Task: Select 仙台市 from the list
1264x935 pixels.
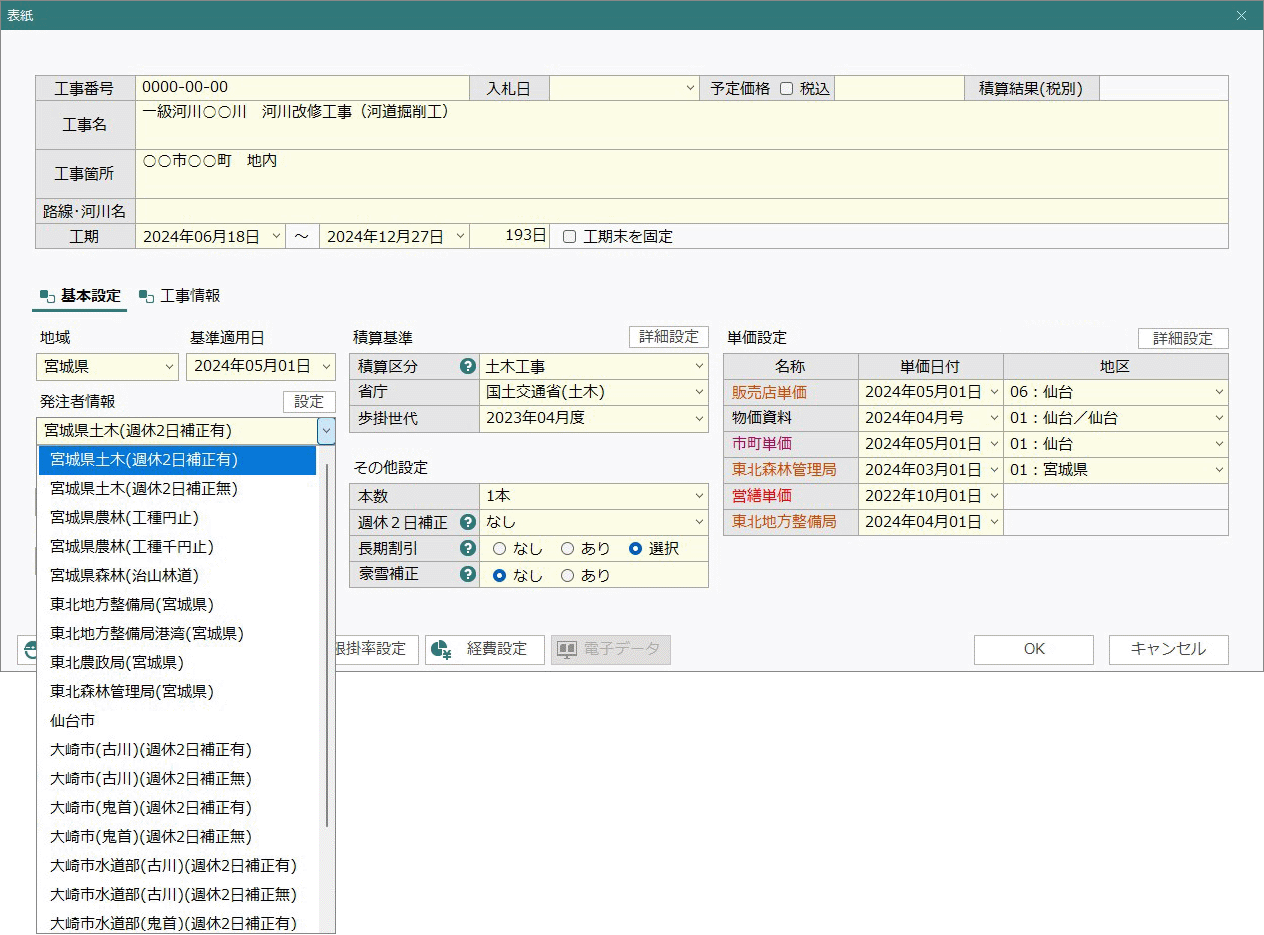Action: point(177,721)
